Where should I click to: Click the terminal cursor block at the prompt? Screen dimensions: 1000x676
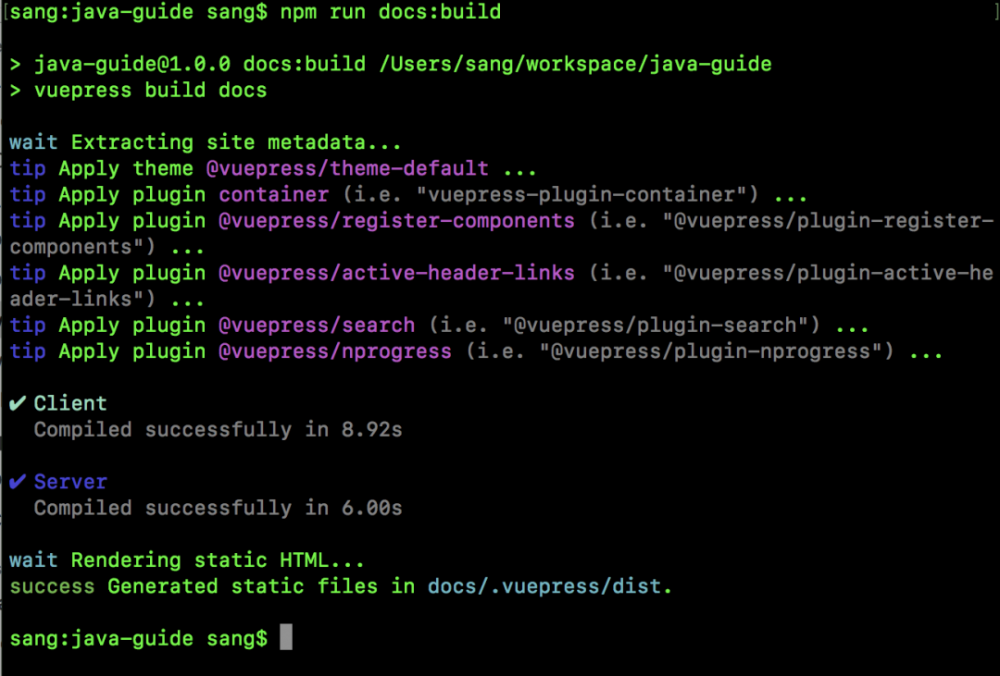click(286, 638)
